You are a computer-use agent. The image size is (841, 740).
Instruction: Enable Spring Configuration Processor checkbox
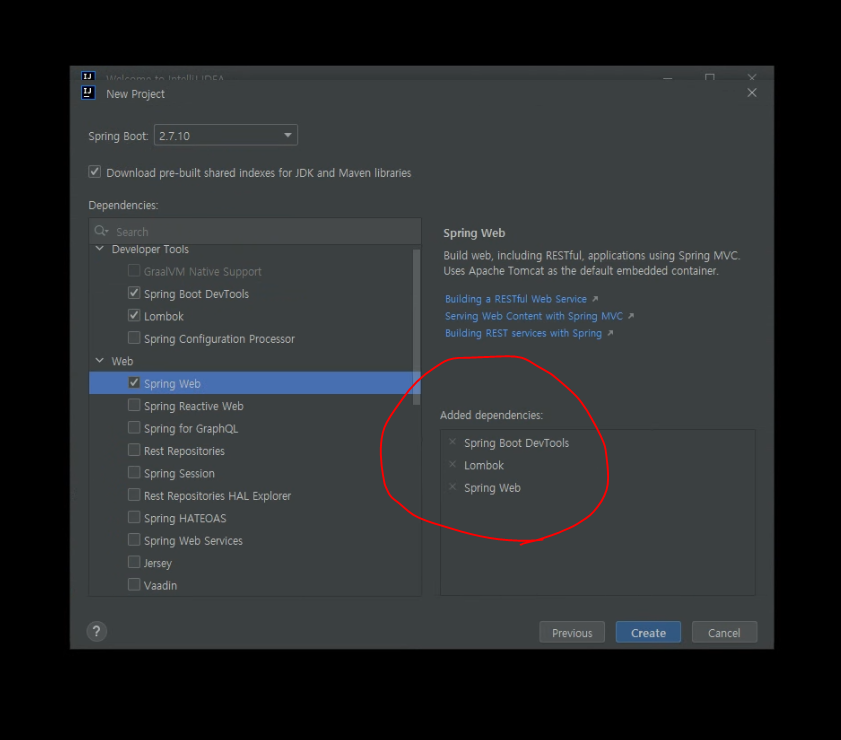[134, 338]
